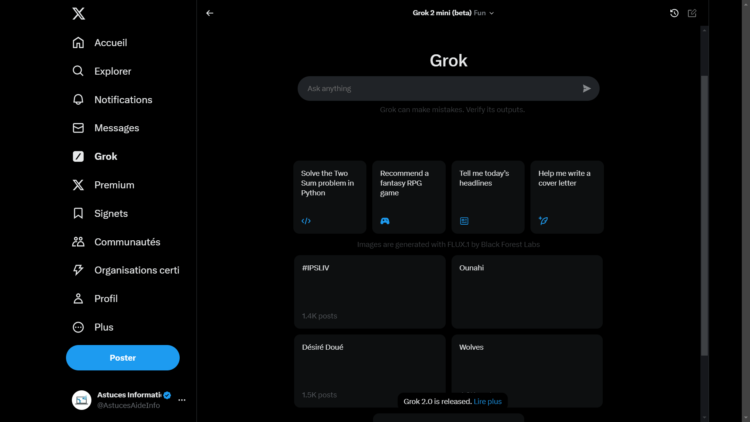Click the Grok page vertical scrollbar

(704, 215)
